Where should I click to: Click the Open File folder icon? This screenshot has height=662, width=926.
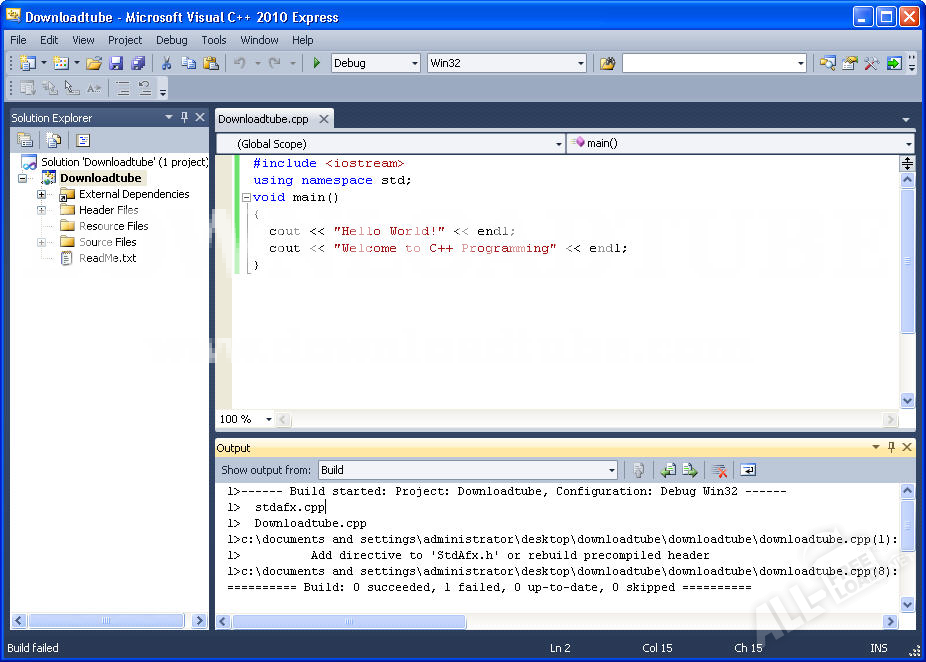(94, 63)
